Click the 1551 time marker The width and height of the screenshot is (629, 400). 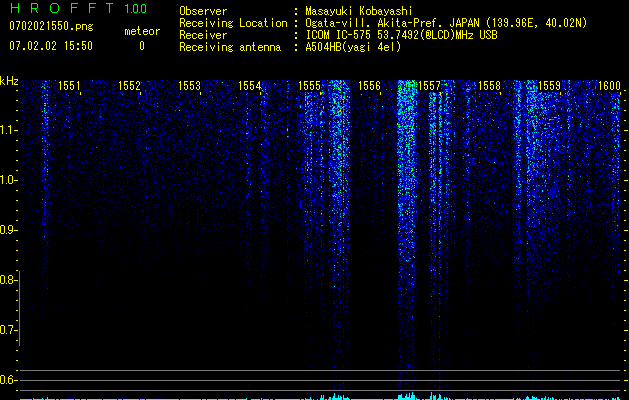(x=69, y=85)
